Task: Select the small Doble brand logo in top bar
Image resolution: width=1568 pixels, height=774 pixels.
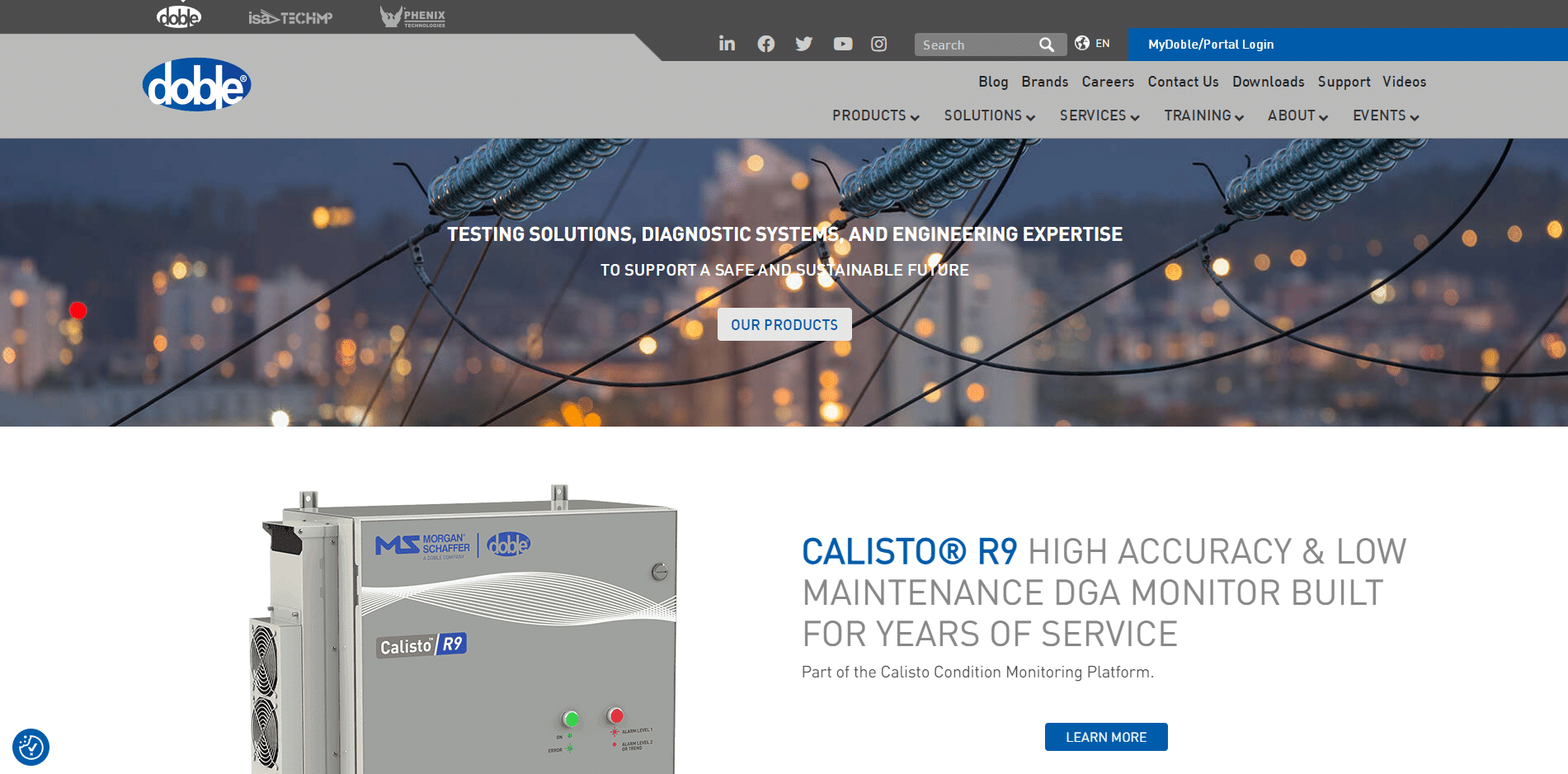Action: click(x=179, y=16)
